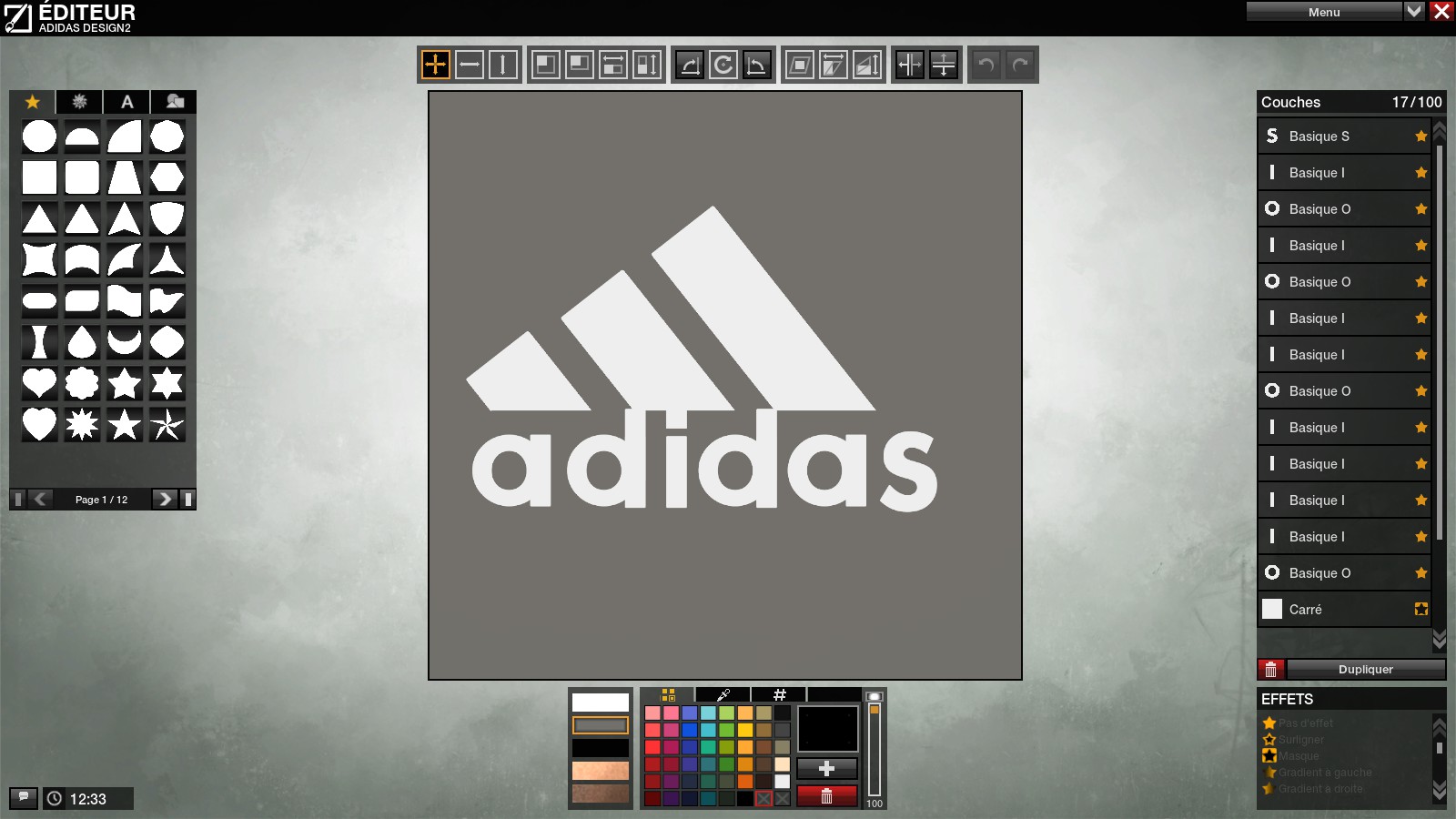The image size is (1456, 819).
Task: Click the black color preview box
Action: point(827,729)
